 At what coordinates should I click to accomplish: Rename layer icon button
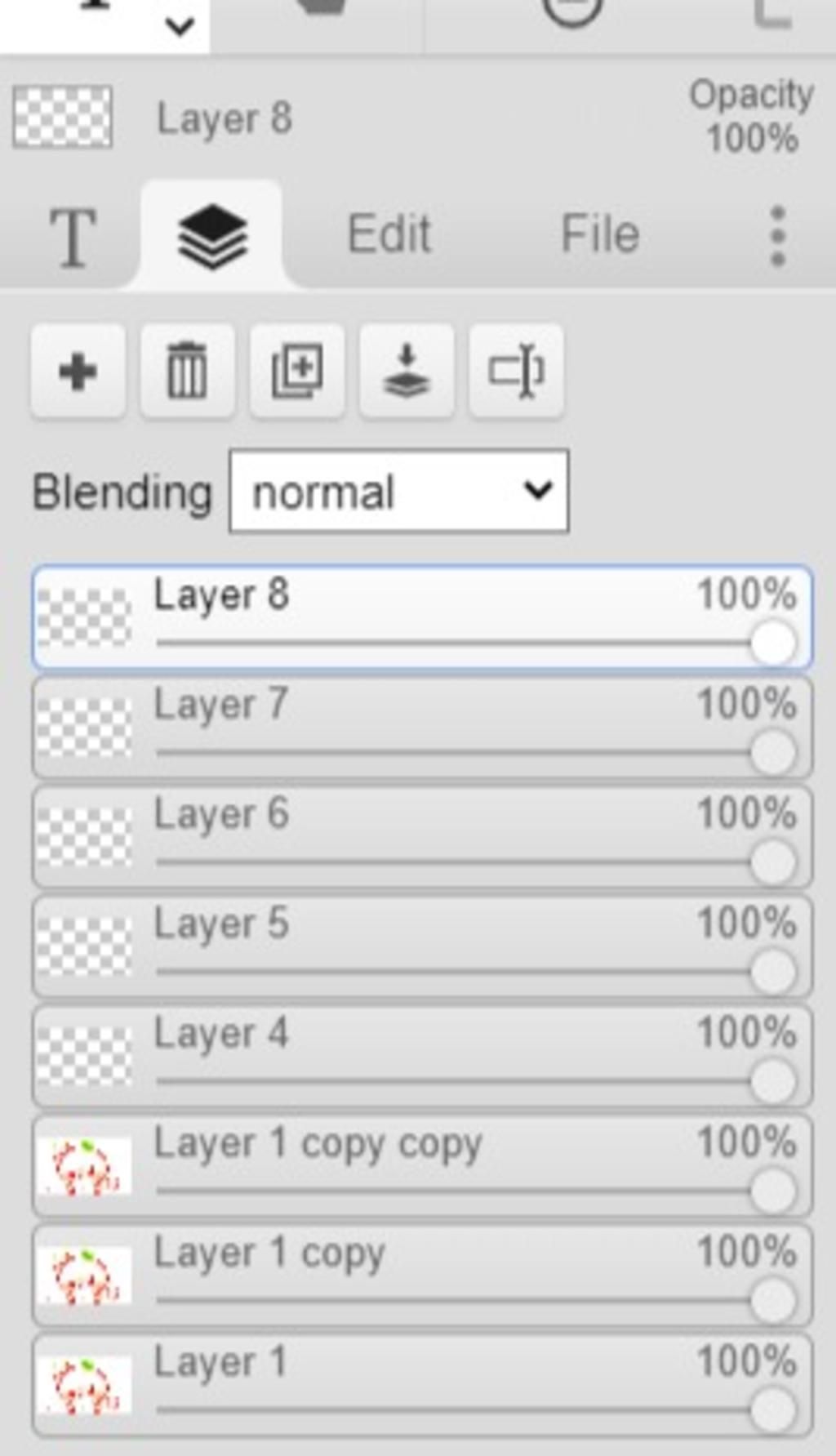[x=516, y=372]
